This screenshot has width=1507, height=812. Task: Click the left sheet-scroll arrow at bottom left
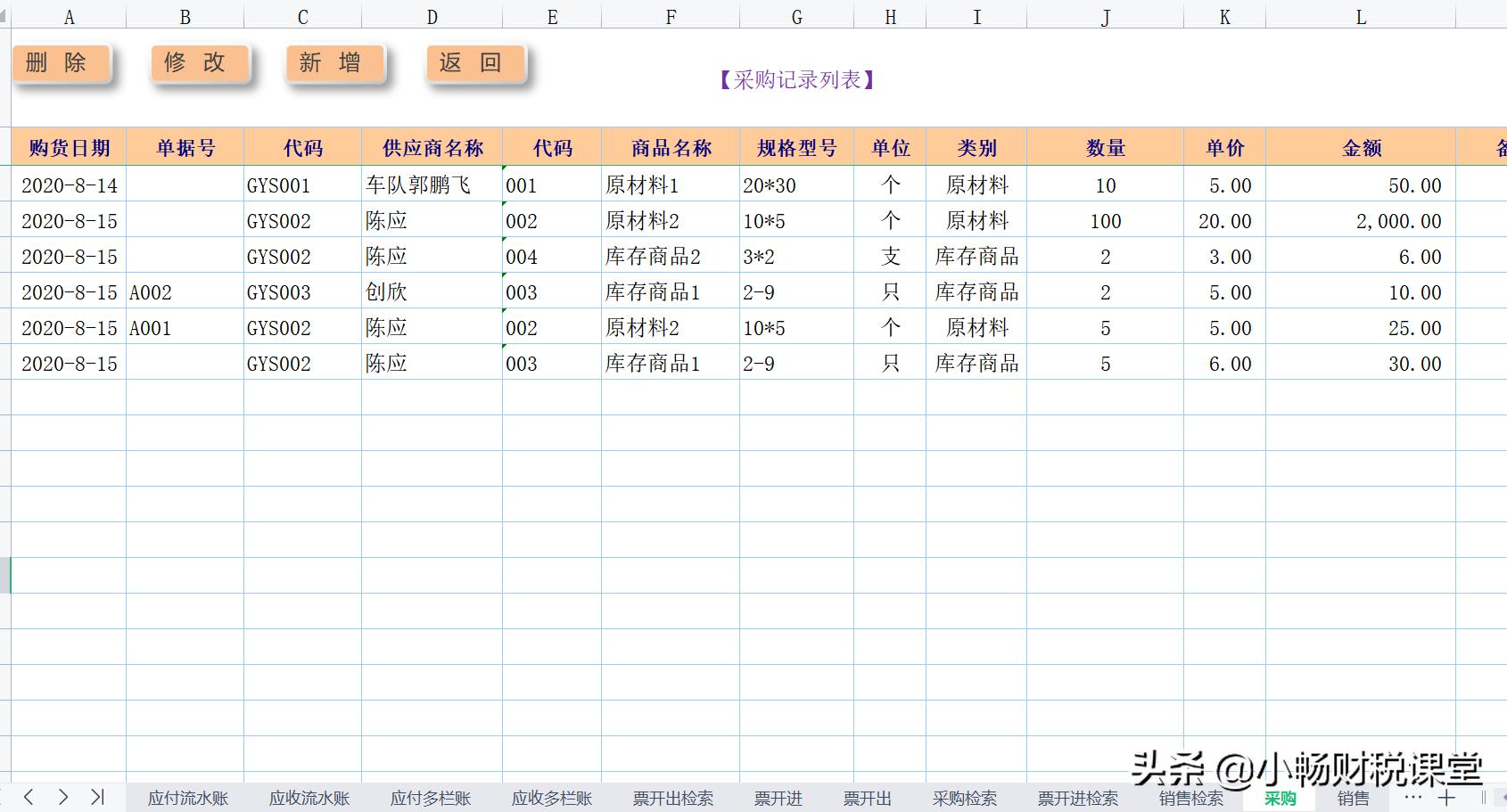(28, 798)
